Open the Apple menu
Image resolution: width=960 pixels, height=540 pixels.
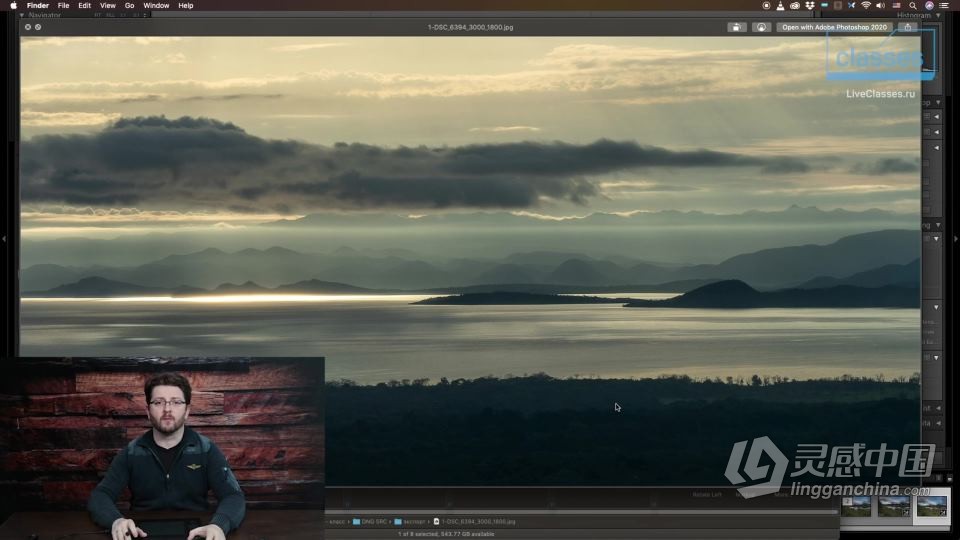[13, 5]
